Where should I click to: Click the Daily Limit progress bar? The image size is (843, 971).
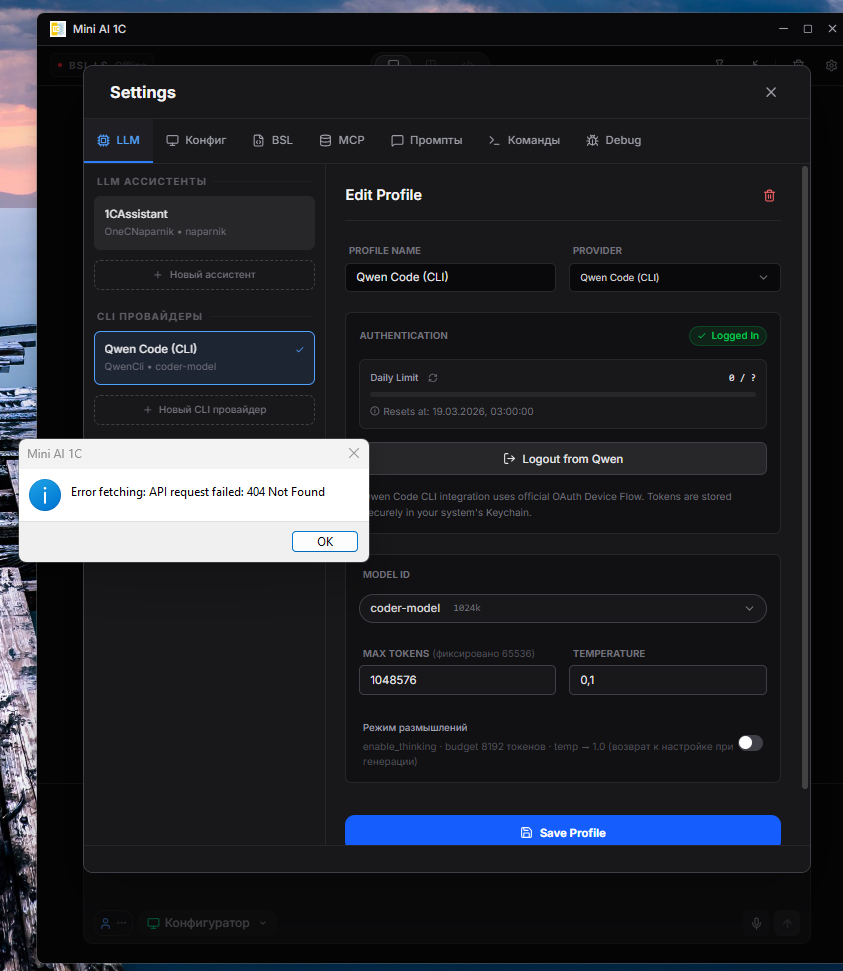(562, 395)
